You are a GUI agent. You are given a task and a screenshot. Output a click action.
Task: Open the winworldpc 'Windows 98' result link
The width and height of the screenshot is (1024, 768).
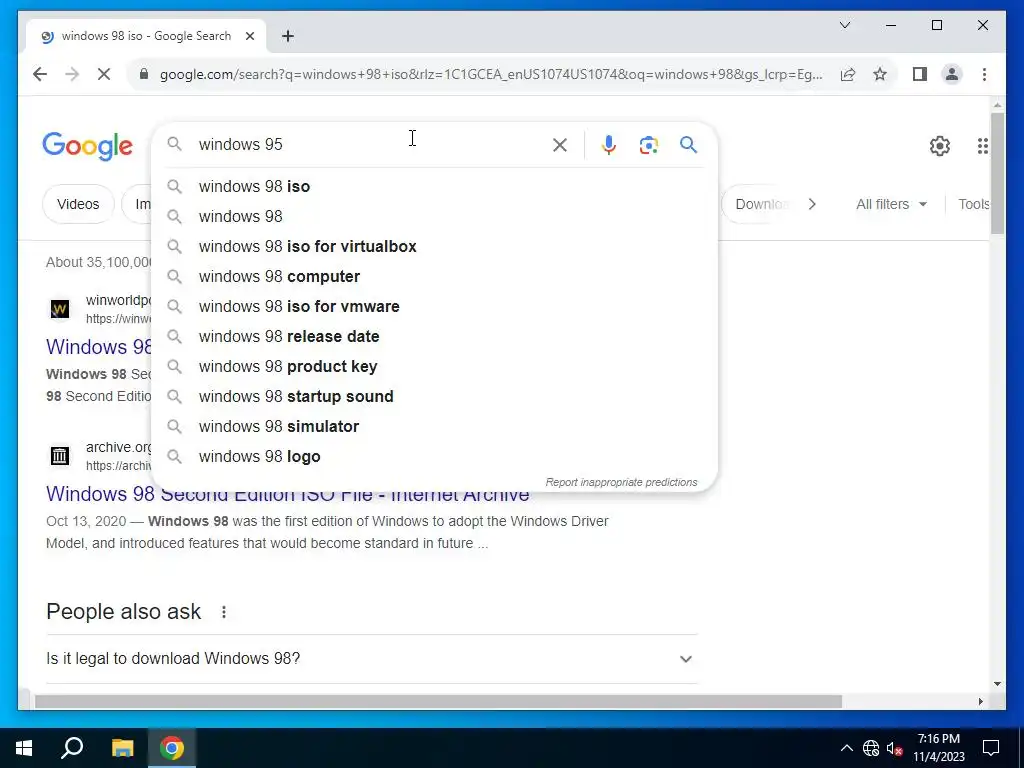(x=99, y=347)
